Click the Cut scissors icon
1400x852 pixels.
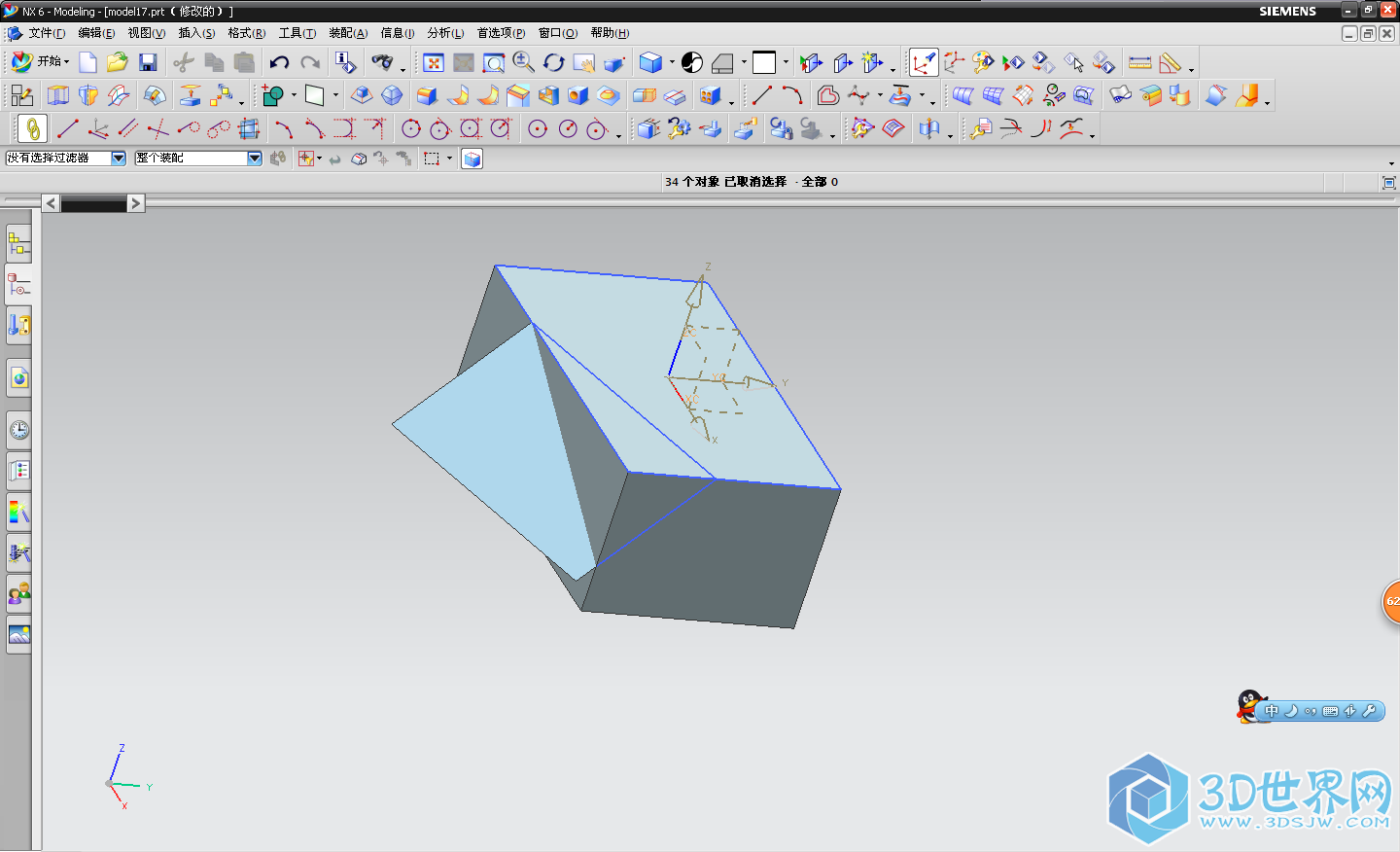pyautogui.click(x=184, y=62)
